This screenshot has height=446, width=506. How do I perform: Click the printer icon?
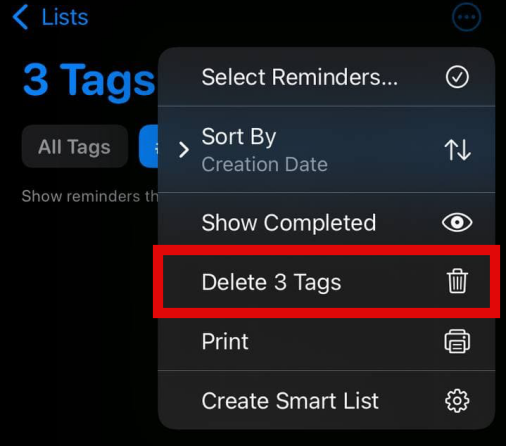point(457,341)
